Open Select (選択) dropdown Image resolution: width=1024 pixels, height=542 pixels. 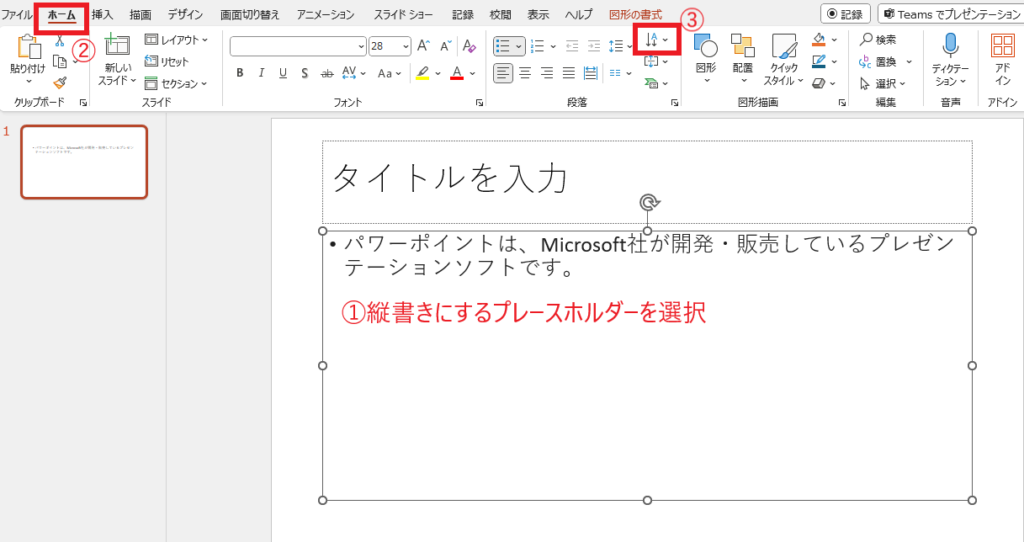(883, 84)
